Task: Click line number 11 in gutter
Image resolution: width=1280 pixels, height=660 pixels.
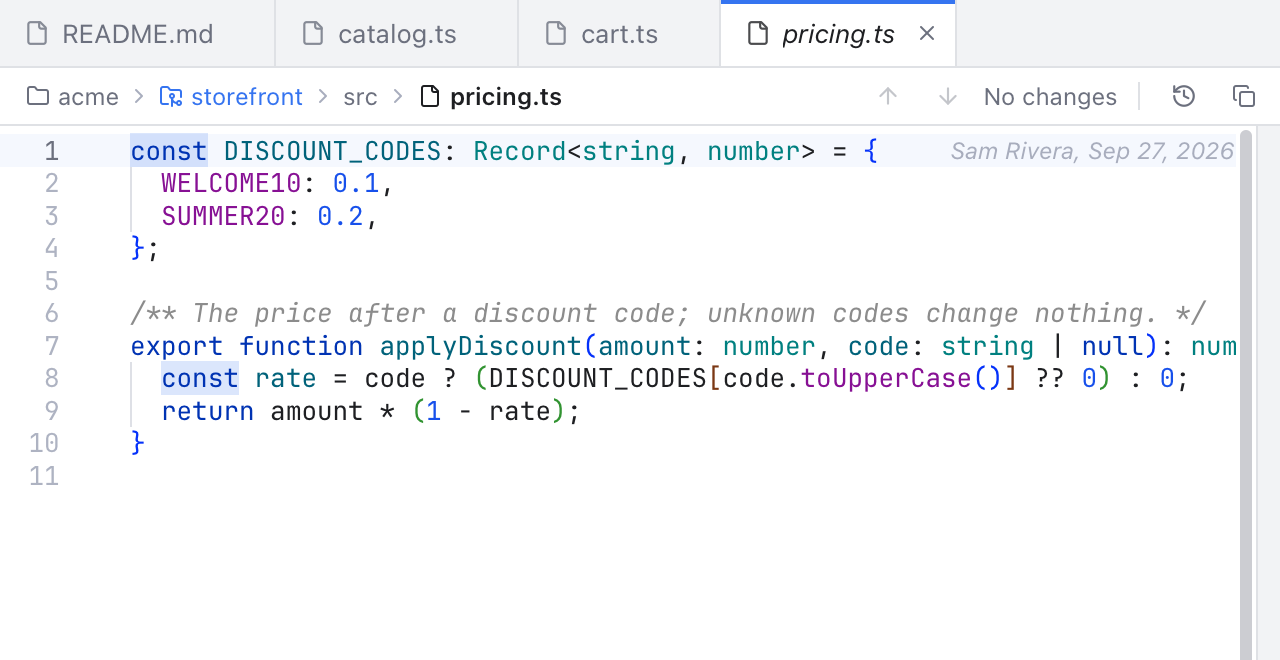Action: (44, 476)
